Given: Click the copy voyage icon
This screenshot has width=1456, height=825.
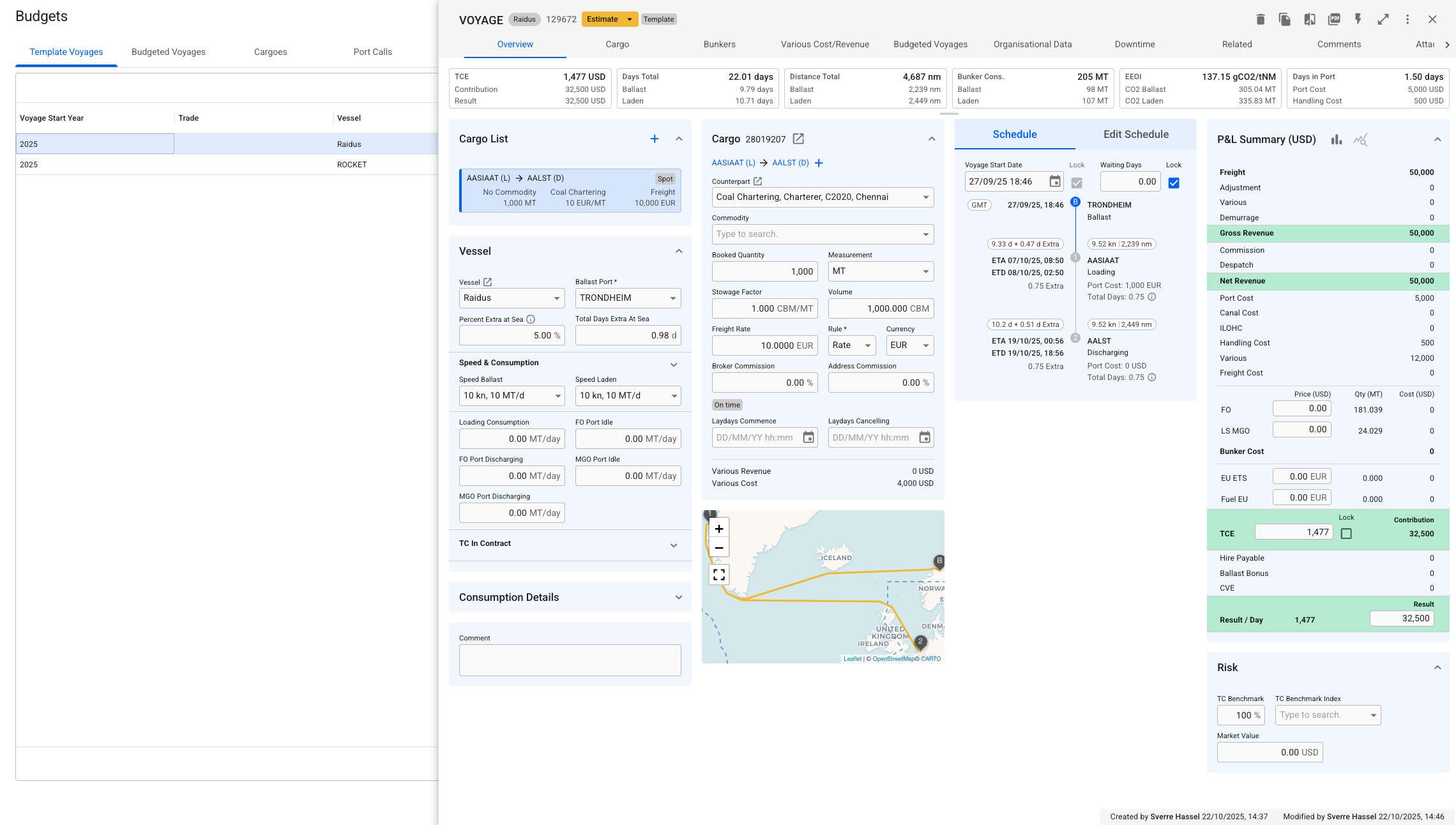Looking at the screenshot, I should tap(1284, 19).
